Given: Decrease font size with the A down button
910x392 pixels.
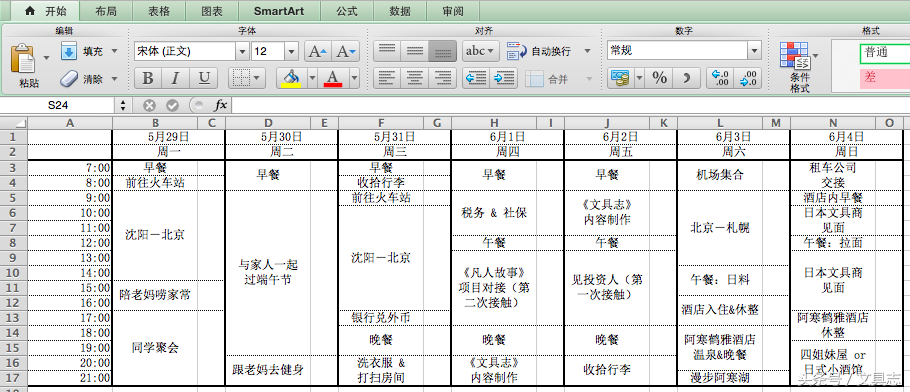Looking at the screenshot, I should 346,51.
